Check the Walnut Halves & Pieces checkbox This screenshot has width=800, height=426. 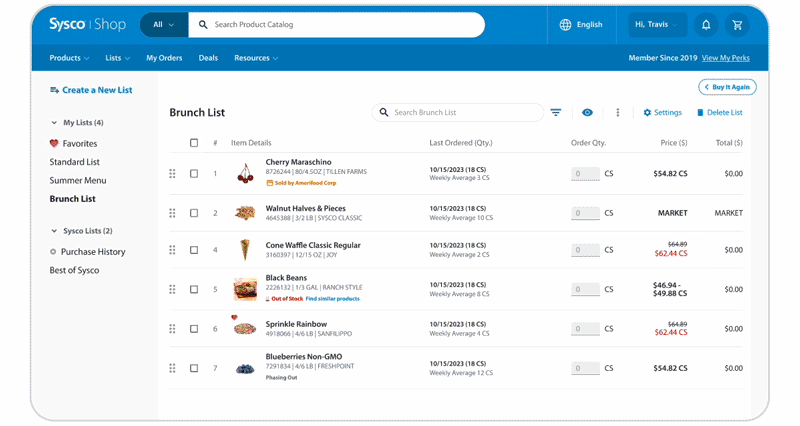[x=194, y=213]
